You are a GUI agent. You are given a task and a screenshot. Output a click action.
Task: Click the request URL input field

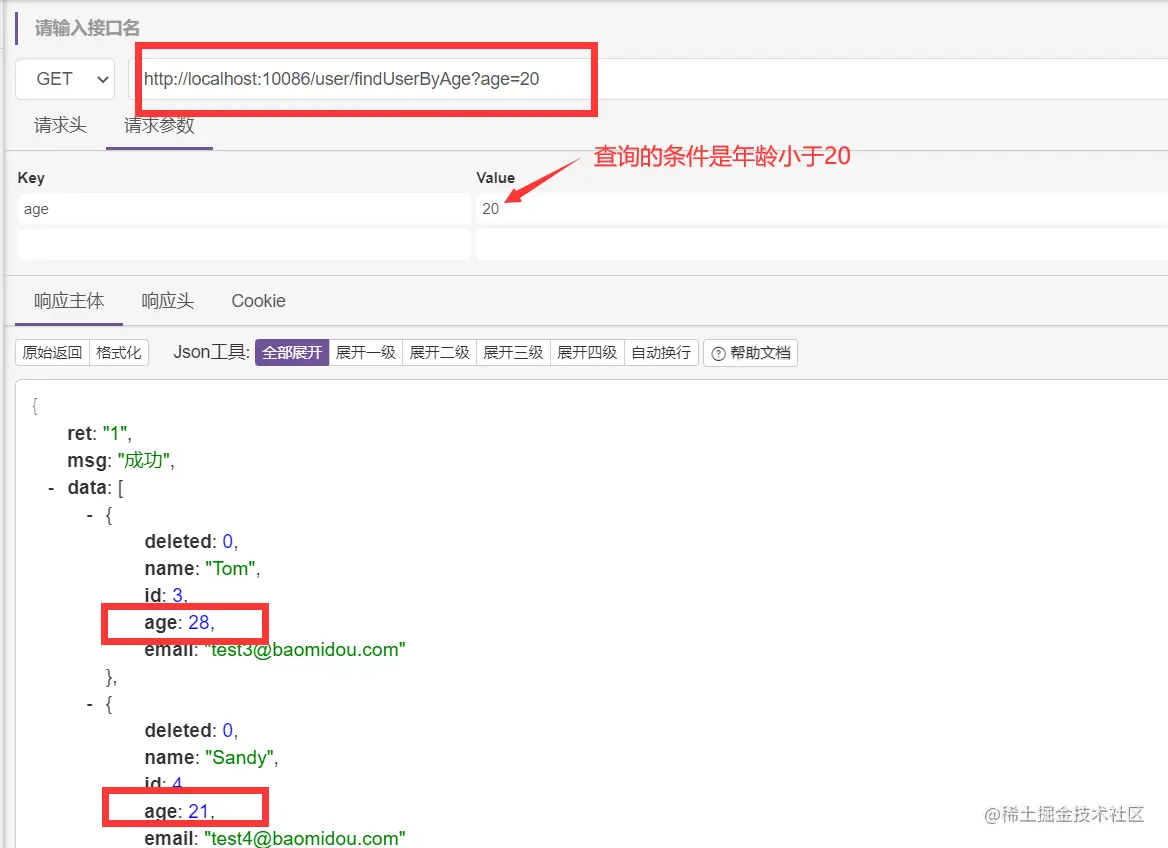(648, 79)
